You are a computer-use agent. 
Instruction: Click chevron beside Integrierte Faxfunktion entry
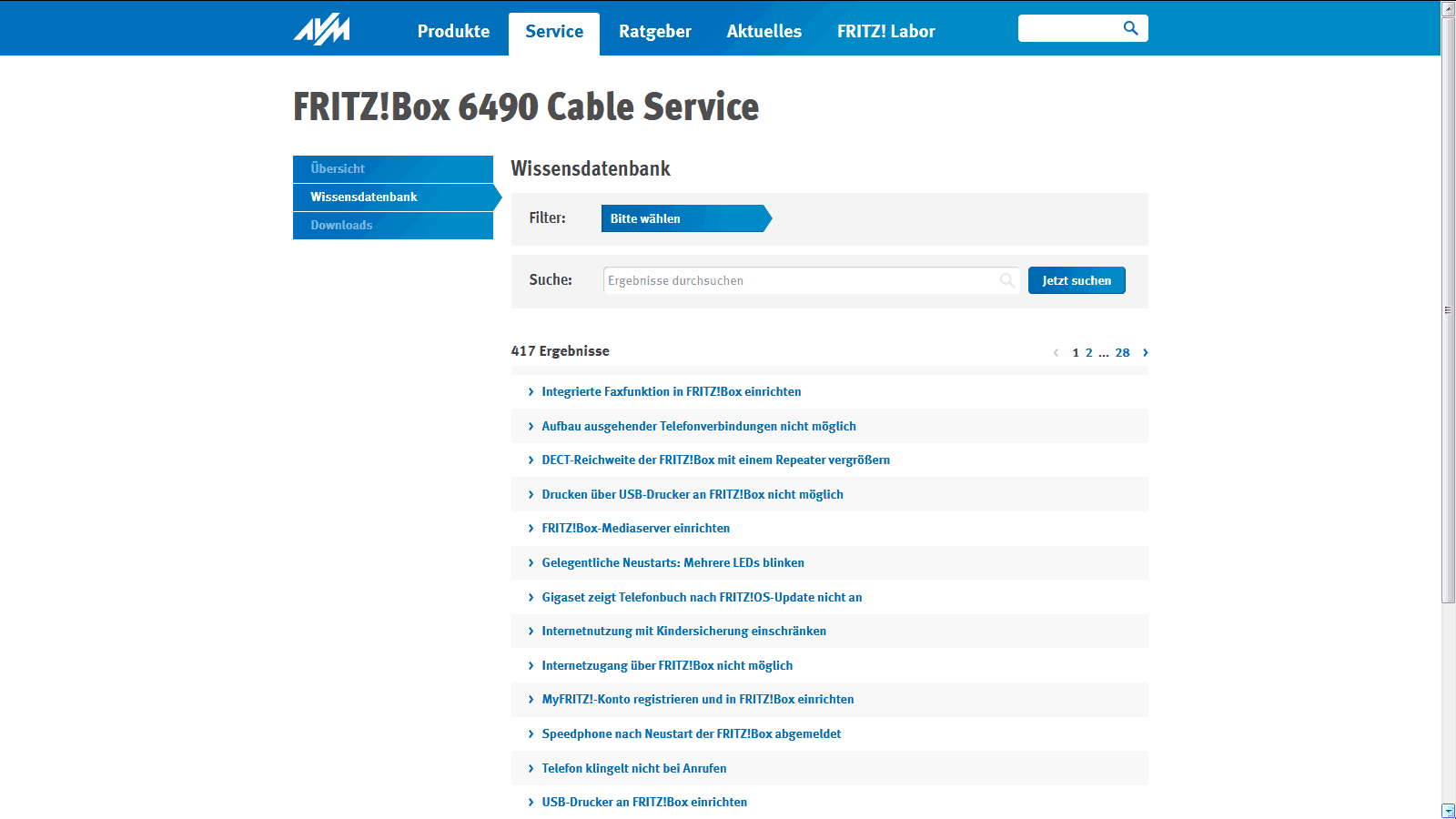pos(531,392)
